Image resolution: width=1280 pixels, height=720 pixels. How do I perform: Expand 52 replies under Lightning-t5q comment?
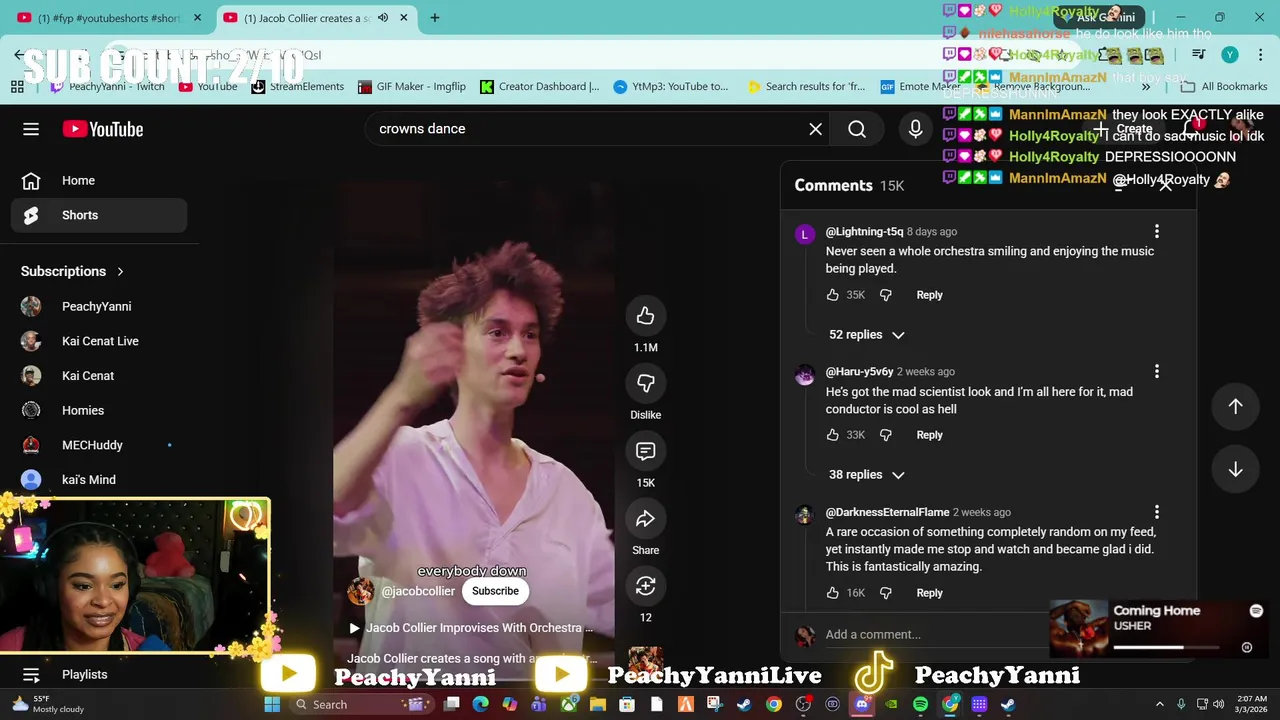click(866, 335)
